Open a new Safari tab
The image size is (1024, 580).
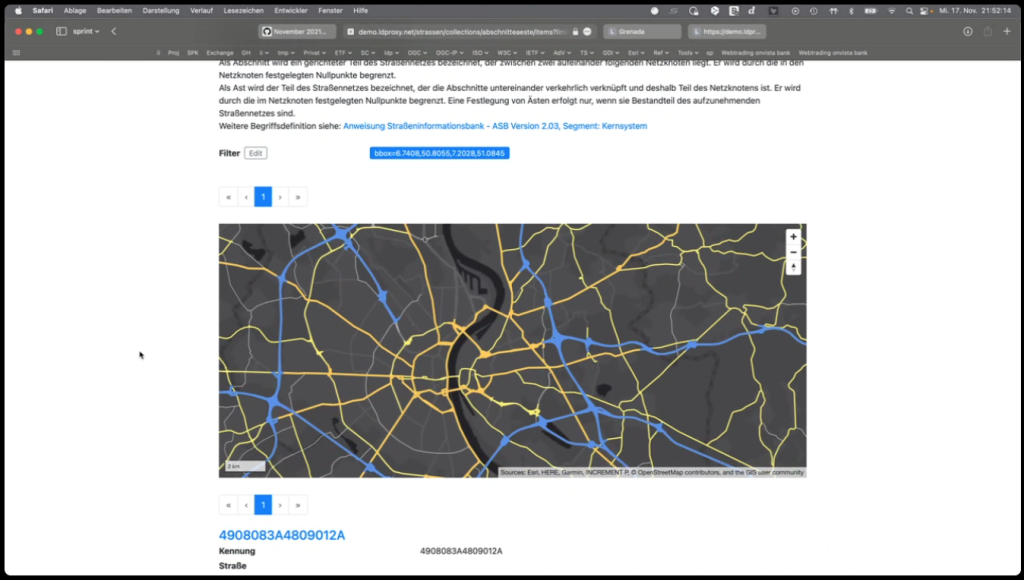[1008, 31]
